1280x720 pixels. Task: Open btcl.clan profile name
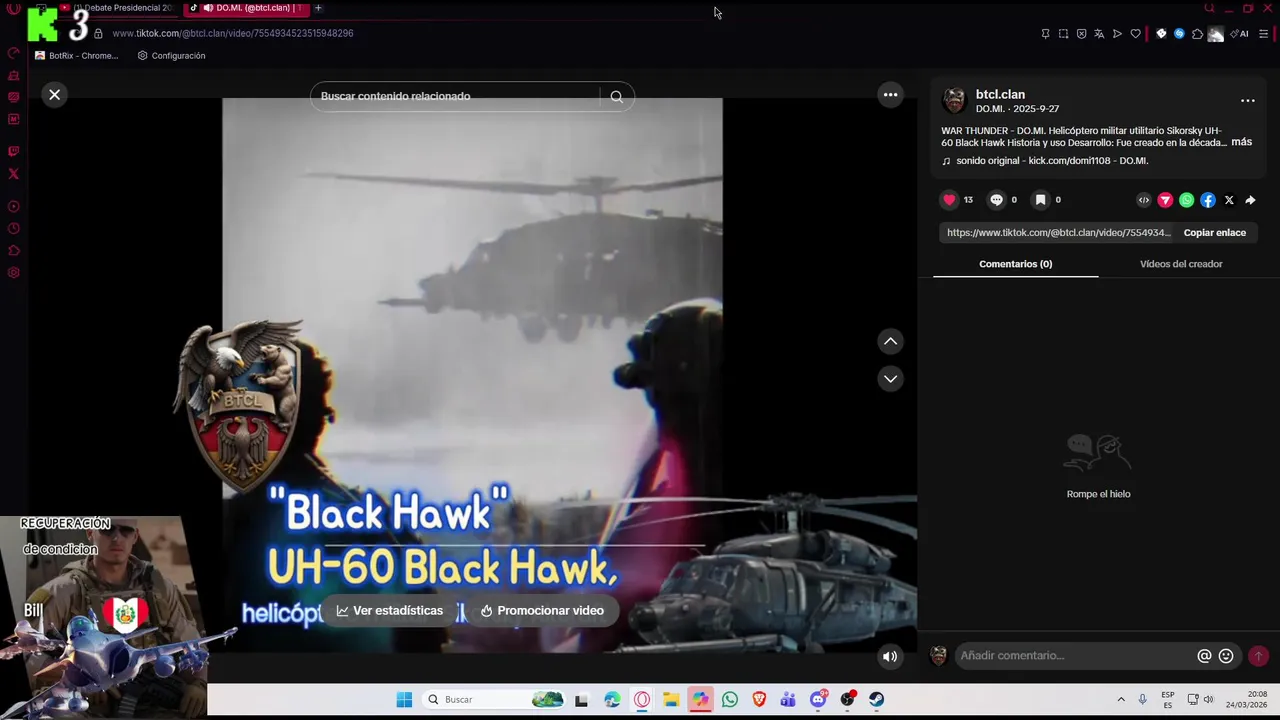(1000, 94)
